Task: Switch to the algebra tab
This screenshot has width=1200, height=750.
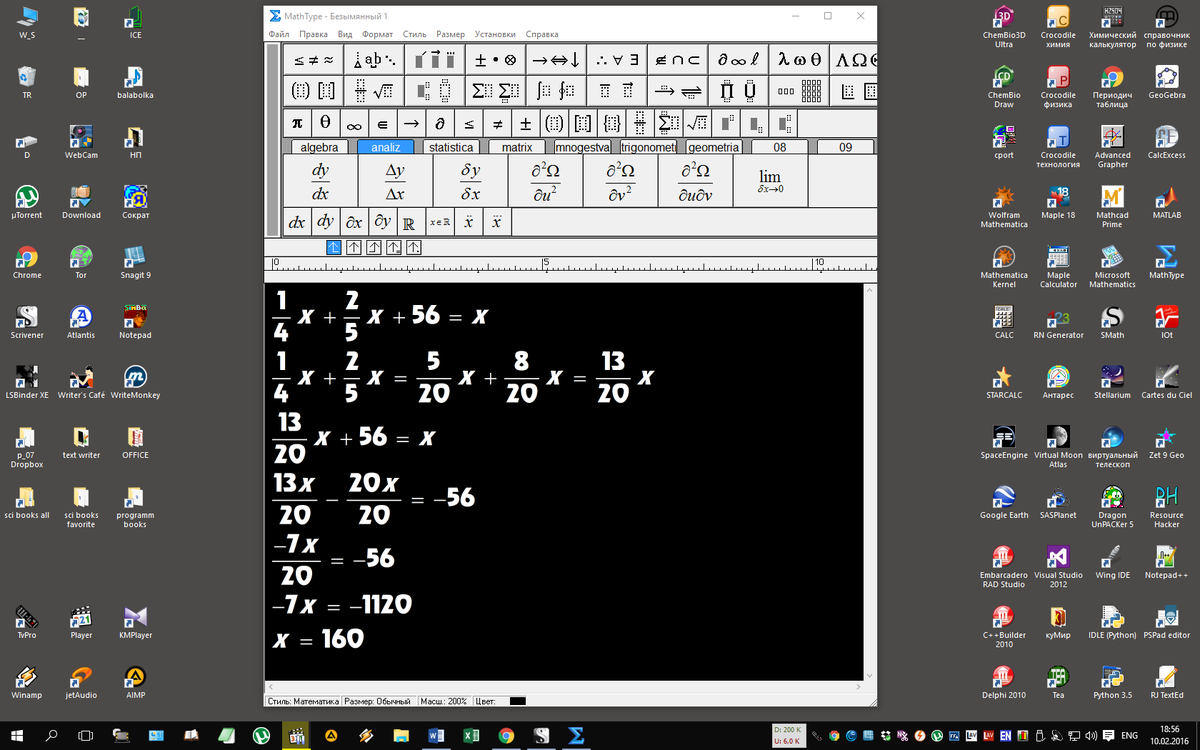Action: [319, 147]
